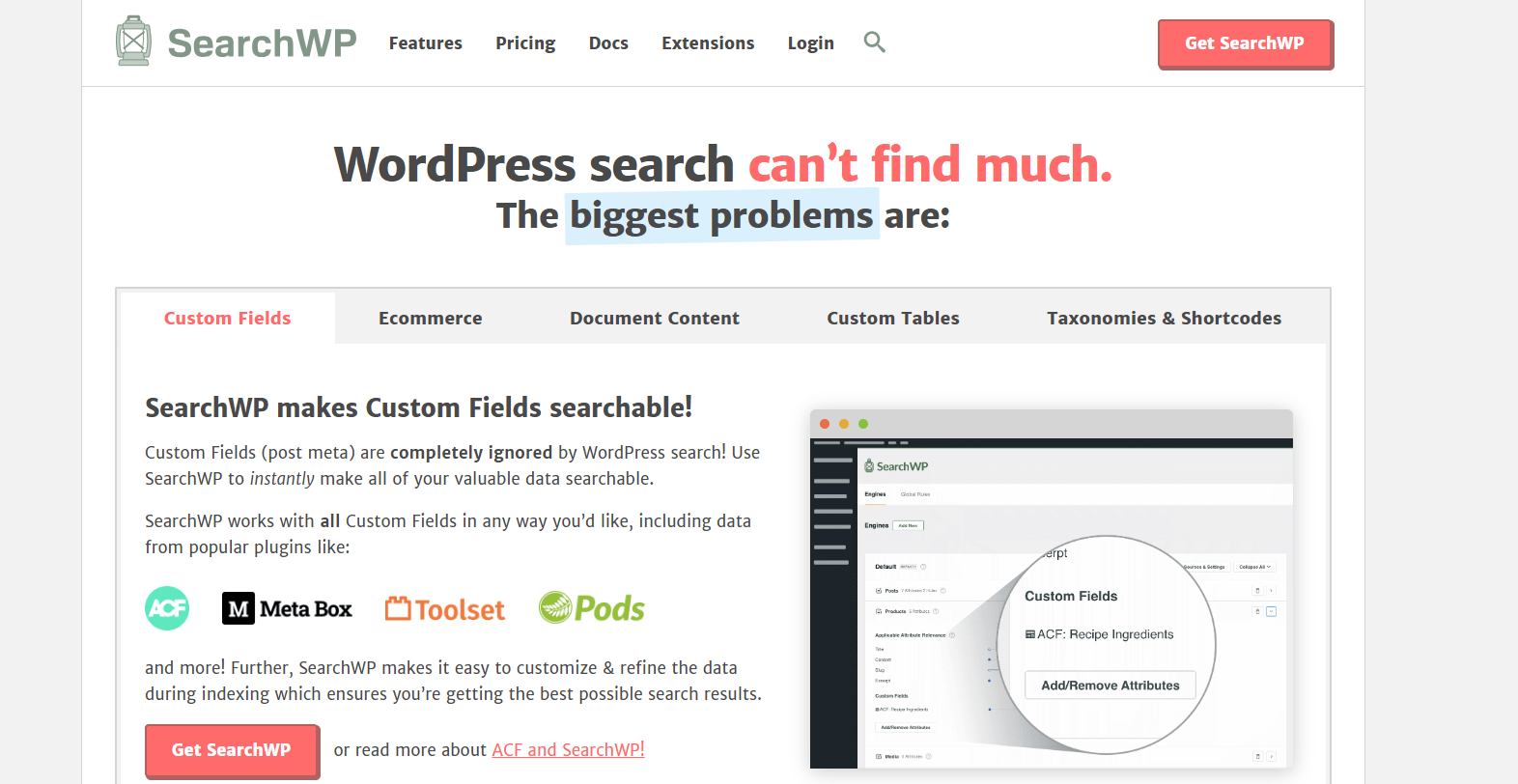This screenshot has width=1518, height=784.
Task: Switch to the Custom Tables tab
Action: click(x=893, y=319)
